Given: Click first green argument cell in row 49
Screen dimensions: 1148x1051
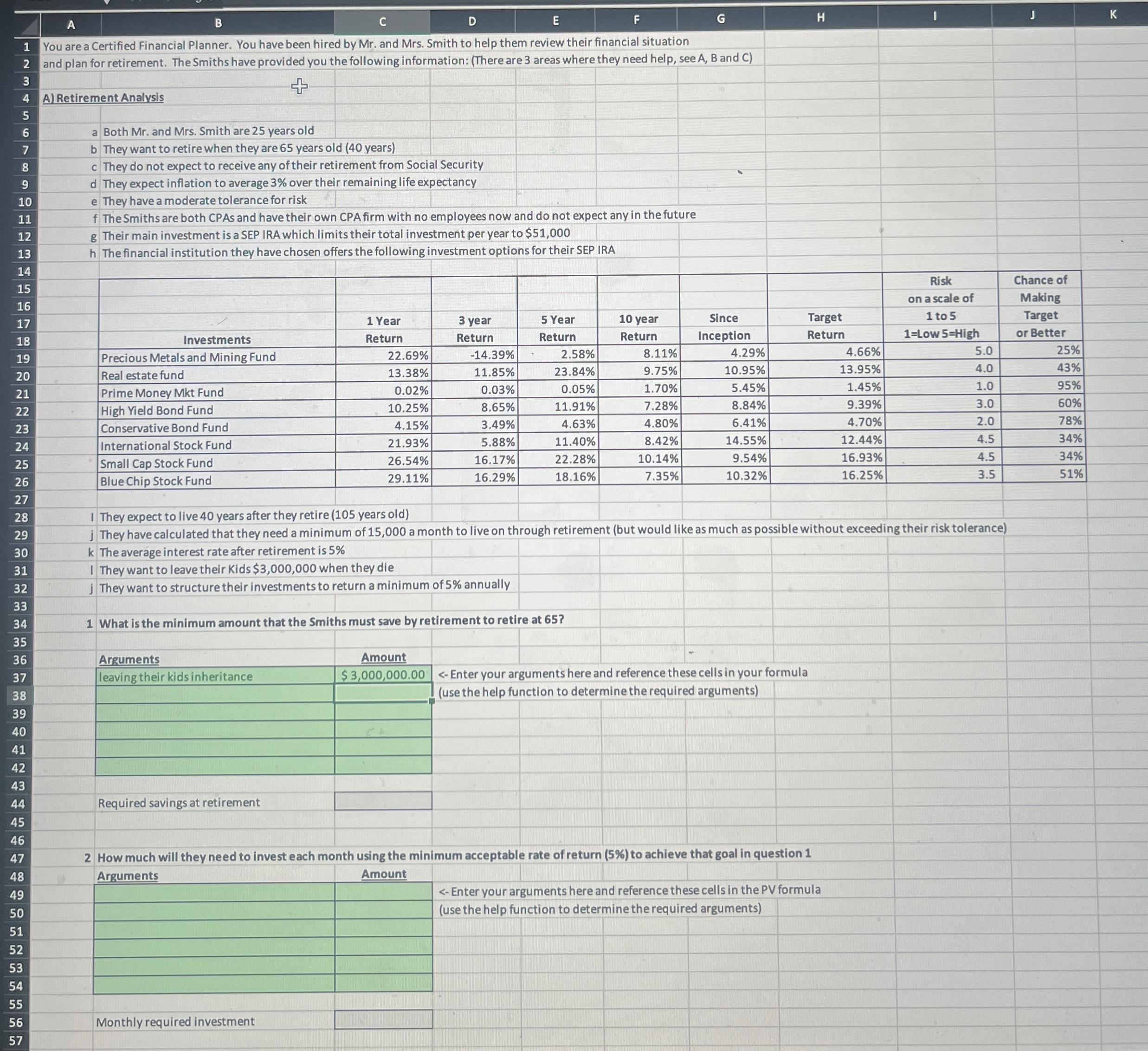Looking at the screenshot, I should [x=215, y=893].
